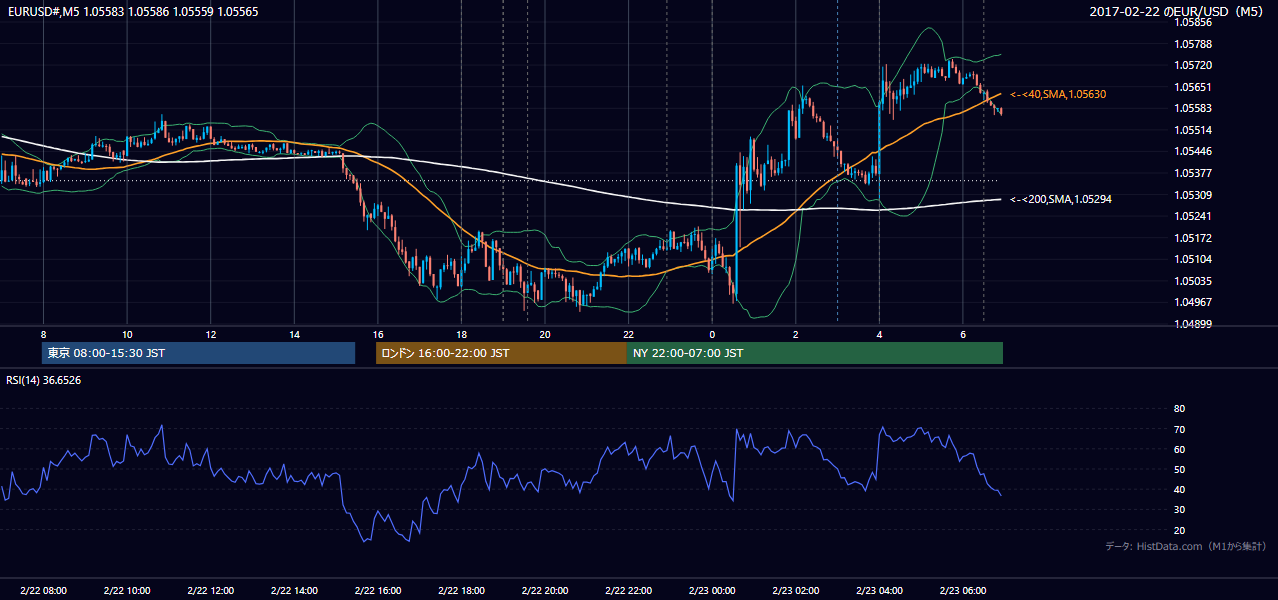
Task: Click the 2/22 08:00 time axis label
Action: 43,591
